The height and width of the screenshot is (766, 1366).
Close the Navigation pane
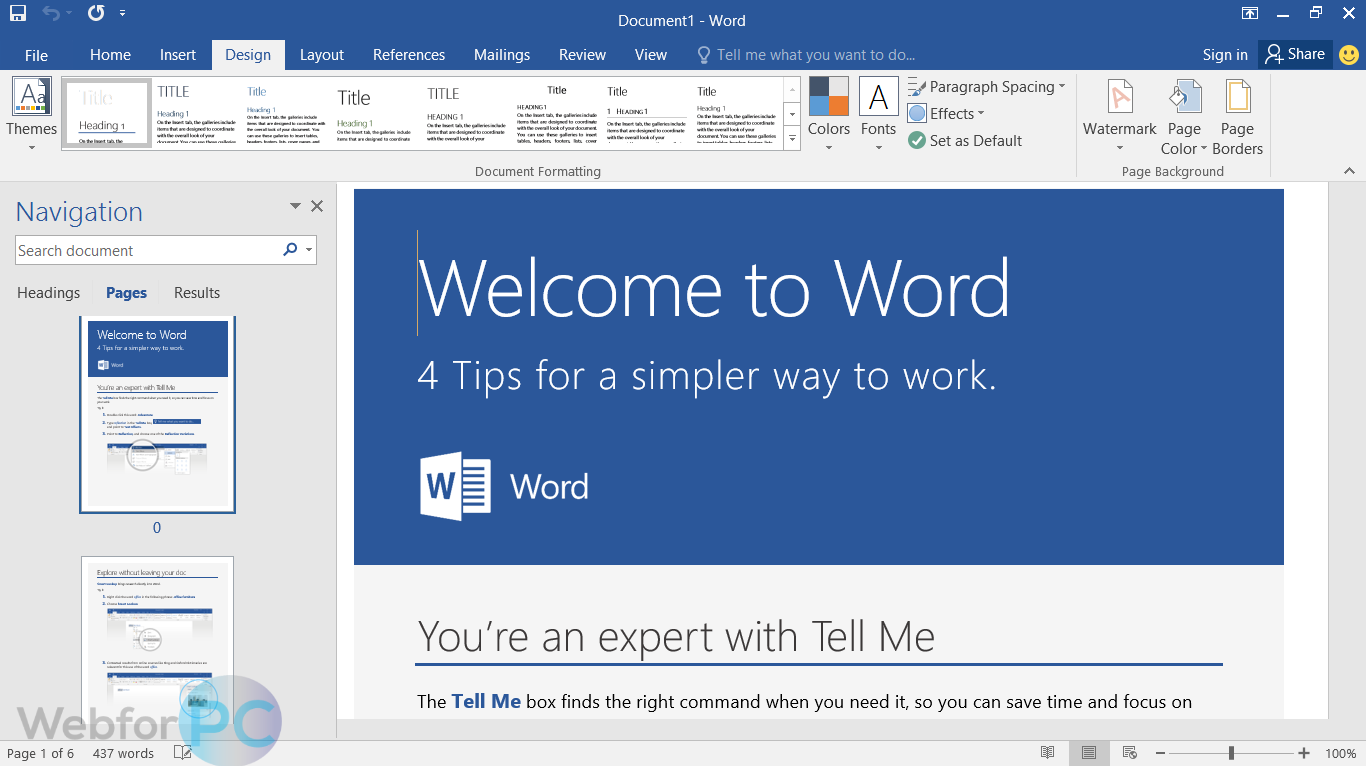pyautogui.click(x=317, y=206)
